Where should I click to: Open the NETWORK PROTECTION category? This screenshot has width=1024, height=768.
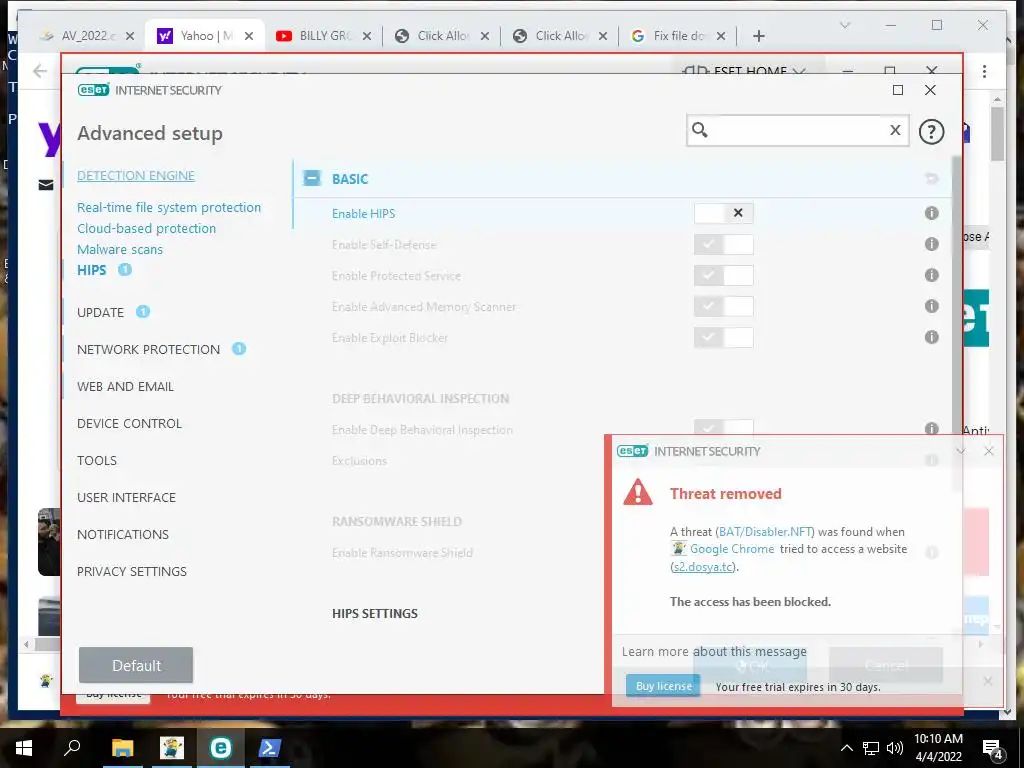click(148, 349)
